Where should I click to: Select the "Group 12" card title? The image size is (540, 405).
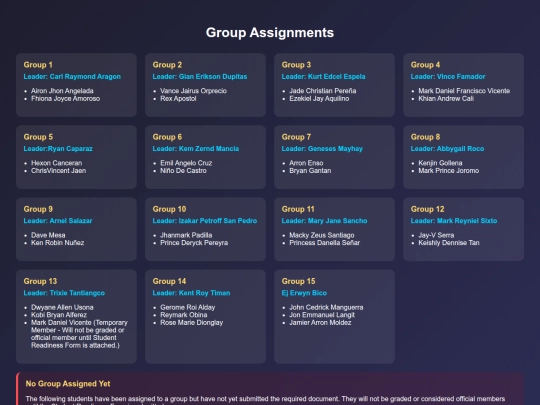pyautogui.click(x=427, y=209)
